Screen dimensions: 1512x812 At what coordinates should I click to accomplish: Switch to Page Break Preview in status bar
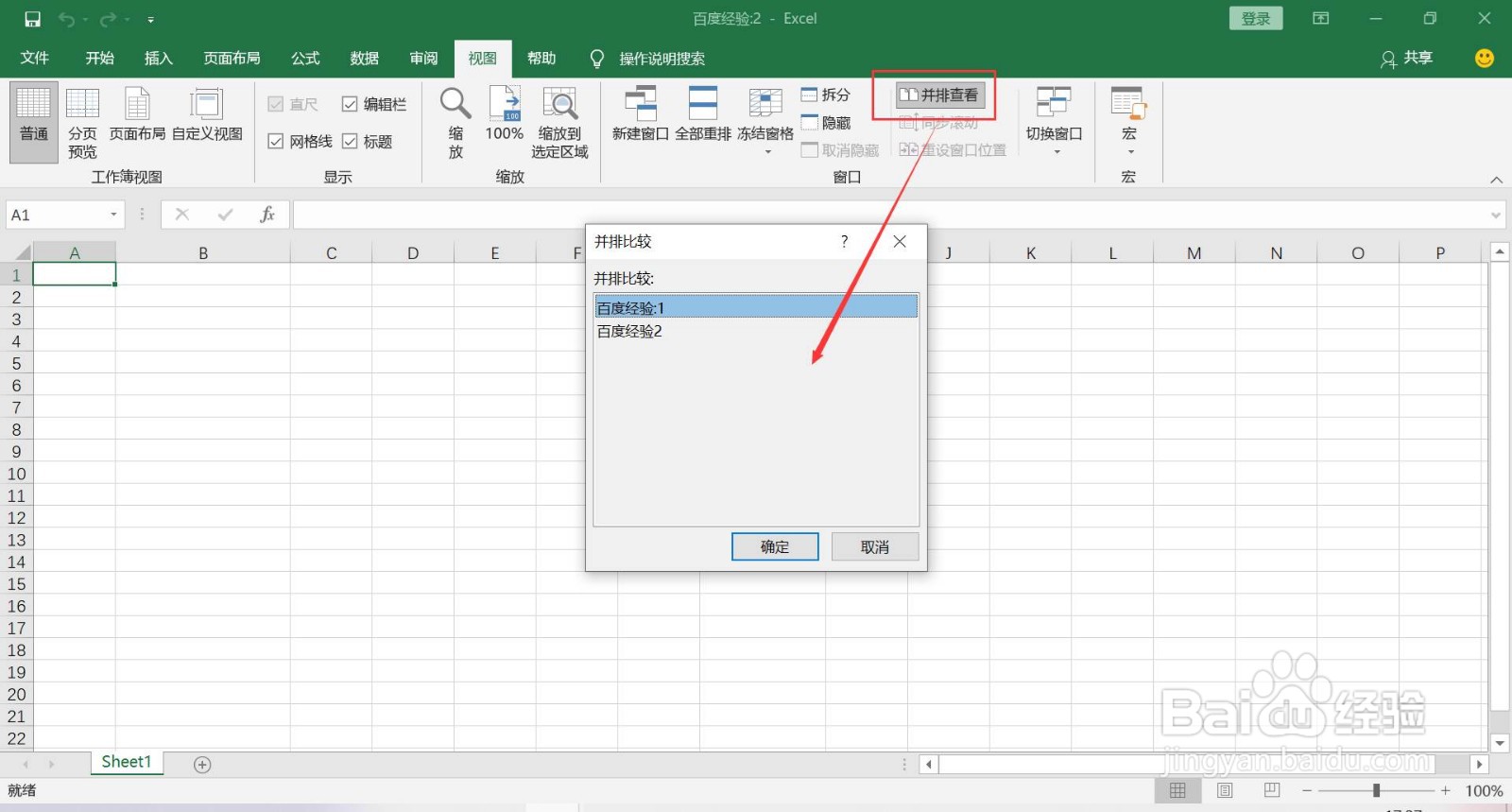point(1272,790)
